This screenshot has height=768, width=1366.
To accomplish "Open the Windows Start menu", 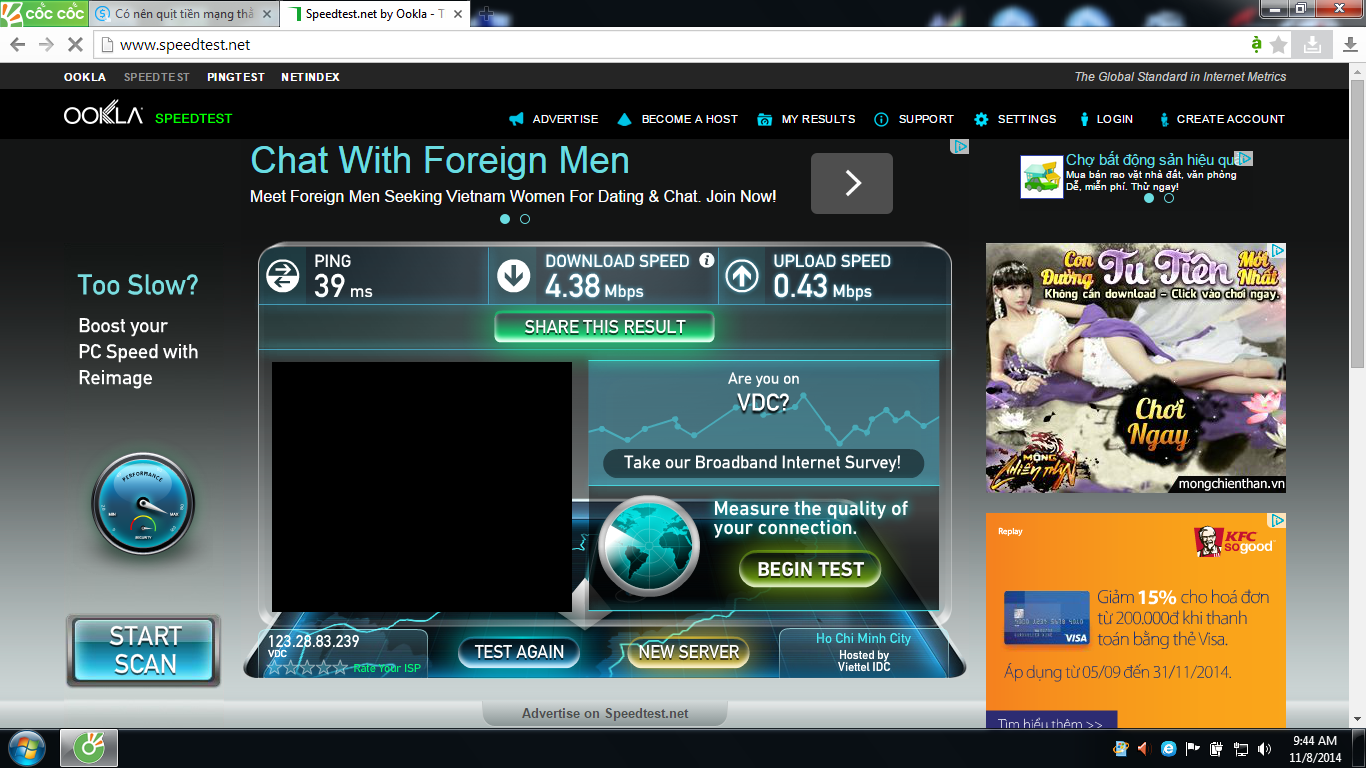I will [x=26, y=748].
